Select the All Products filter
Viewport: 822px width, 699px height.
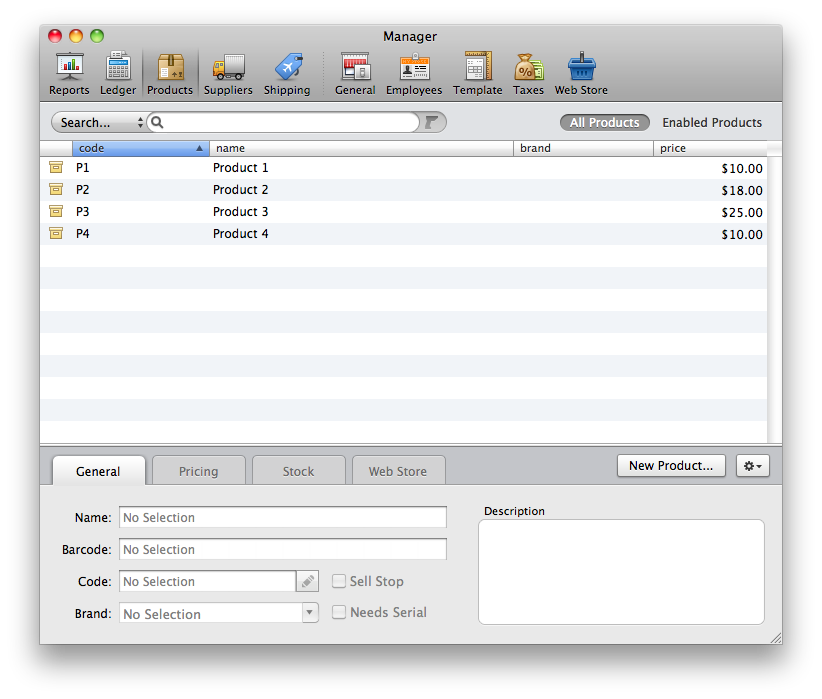pyautogui.click(x=604, y=122)
